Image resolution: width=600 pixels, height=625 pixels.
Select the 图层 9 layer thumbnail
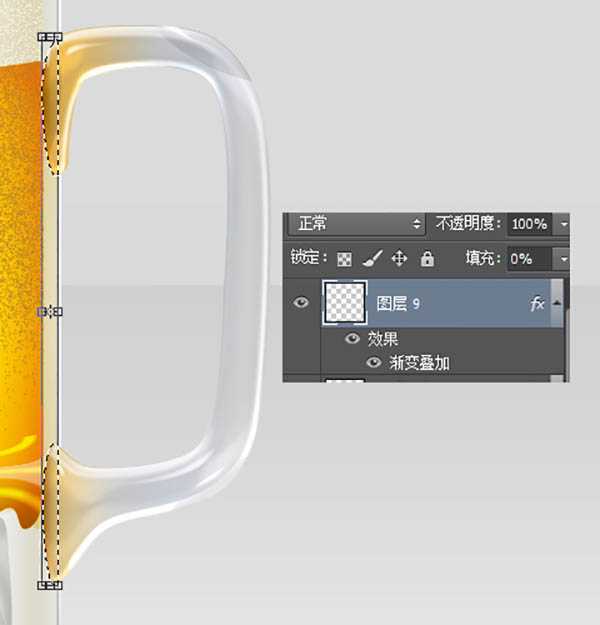point(345,303)
